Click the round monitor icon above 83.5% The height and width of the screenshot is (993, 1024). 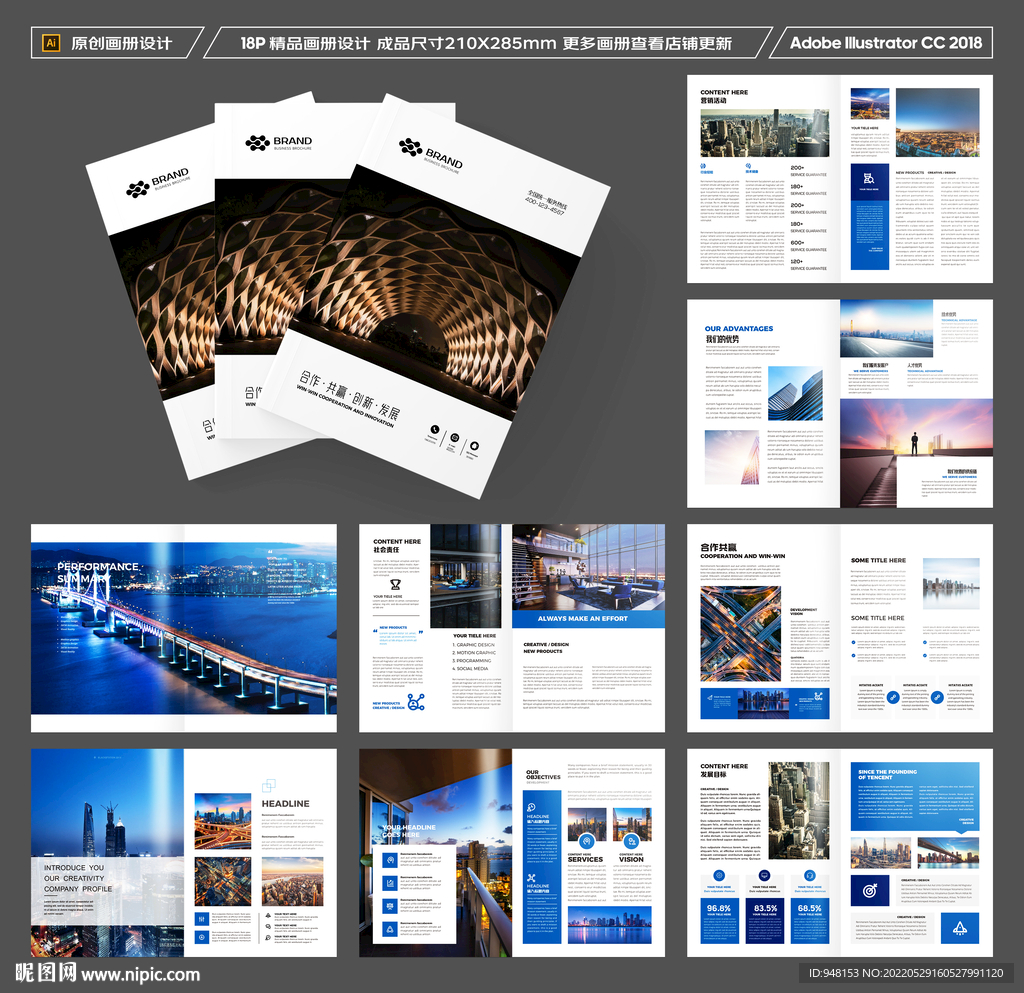[764, 875]
